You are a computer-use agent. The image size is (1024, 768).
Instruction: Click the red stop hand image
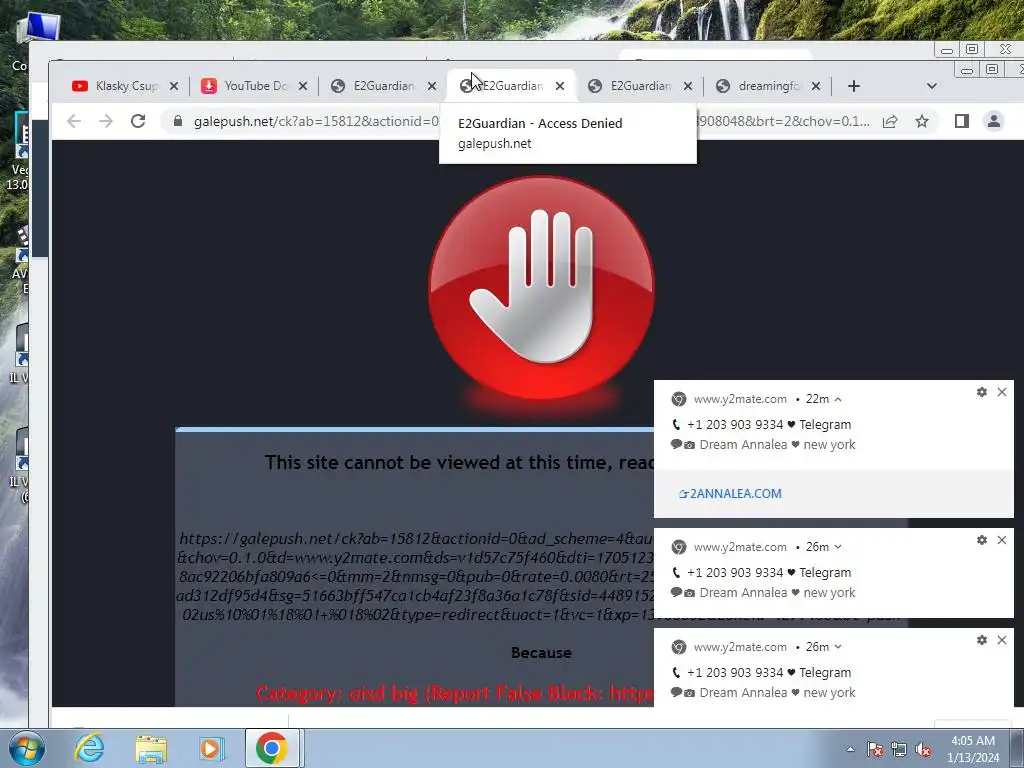(541, 287)
